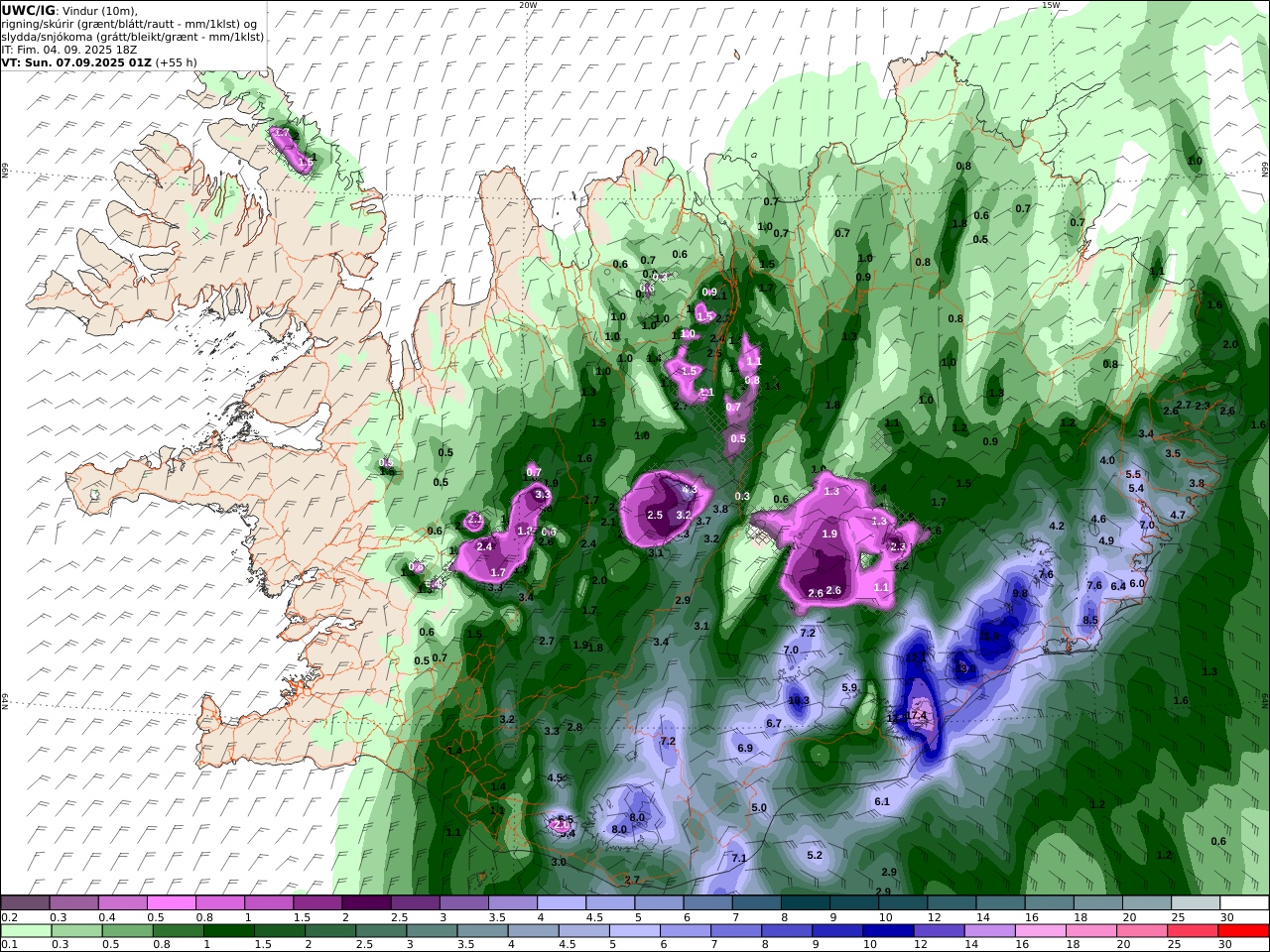The width and height of the screenshot is (1270, 952).
Task: Select the 5.4 value in the east
Action: click(1137, 488)
